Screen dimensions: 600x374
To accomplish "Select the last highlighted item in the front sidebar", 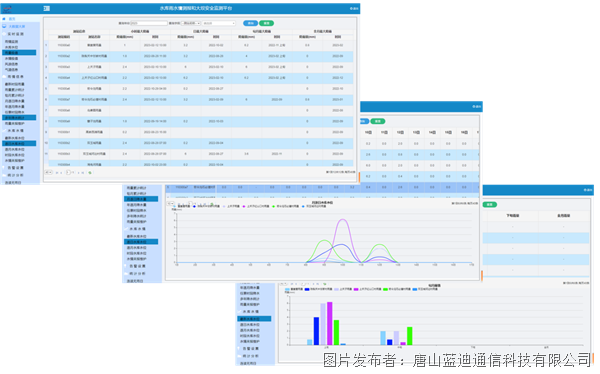I will click(x=19, y=144).
